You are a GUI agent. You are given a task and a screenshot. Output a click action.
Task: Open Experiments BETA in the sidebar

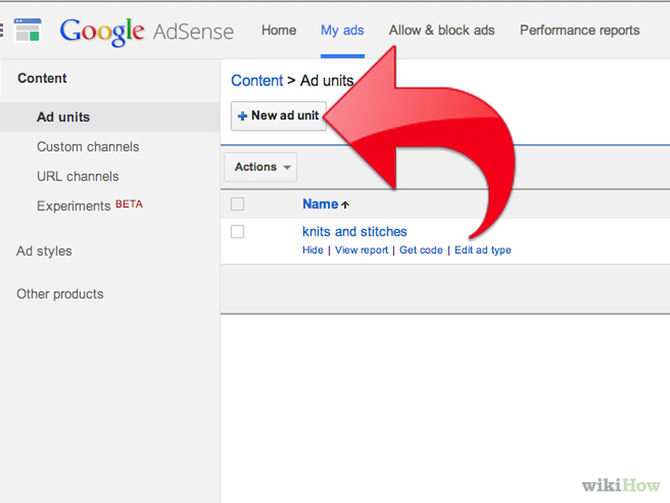click(90, 206)
